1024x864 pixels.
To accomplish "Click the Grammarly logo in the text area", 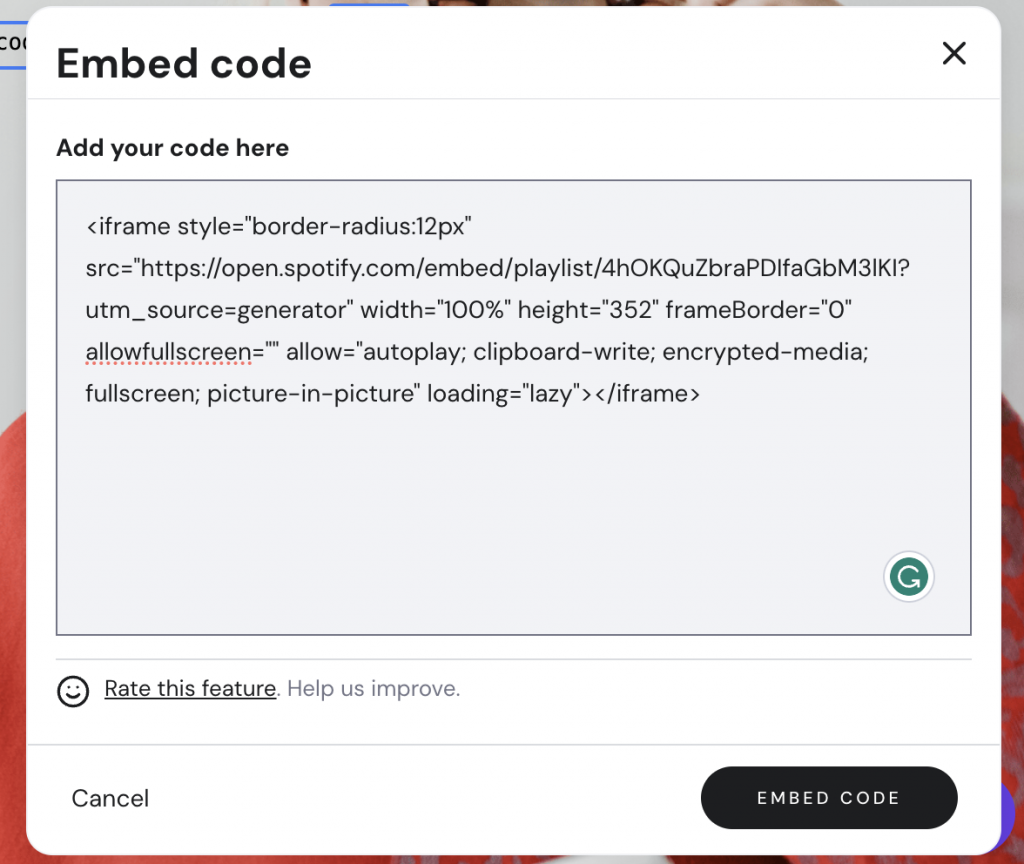I will click(908, 576).
